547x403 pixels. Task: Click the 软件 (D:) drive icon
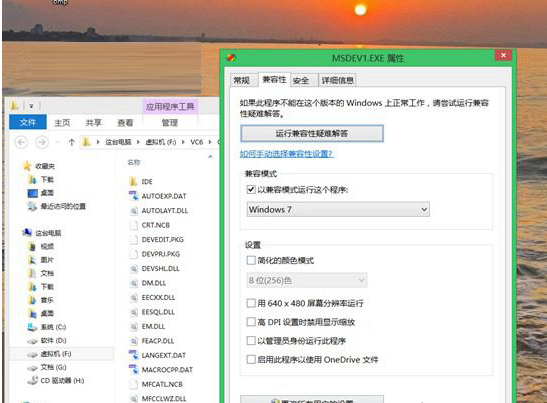(x=32, y=341)
